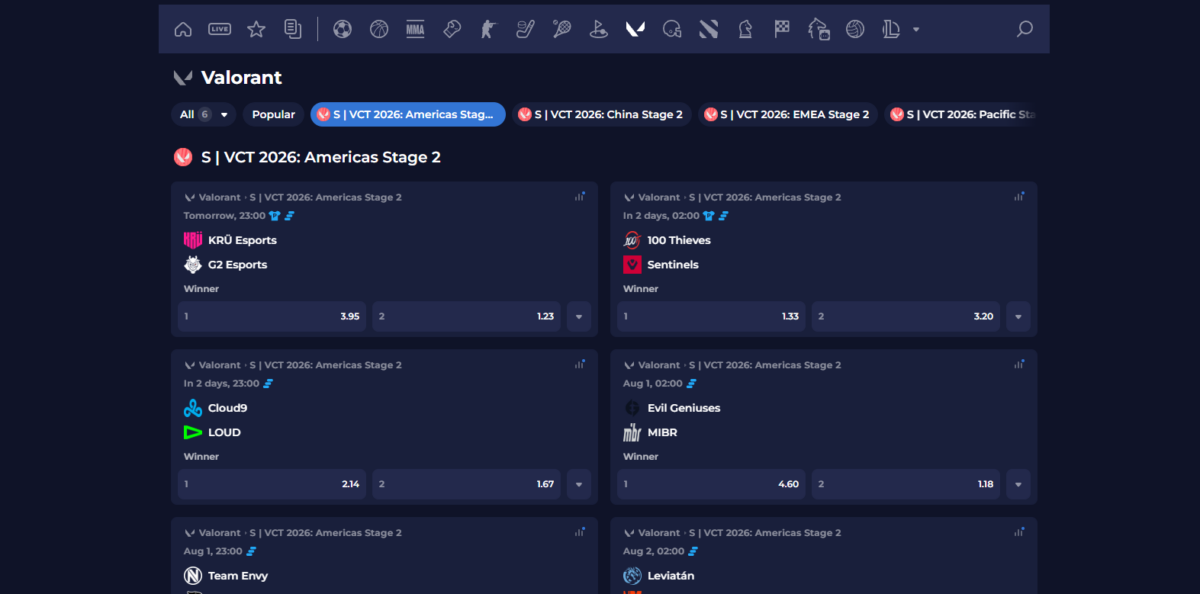The image size is (1200, 594).
Task: Select VCT 2026: EMEA Stage 2 tab
Action: click(x=788, y=114)
